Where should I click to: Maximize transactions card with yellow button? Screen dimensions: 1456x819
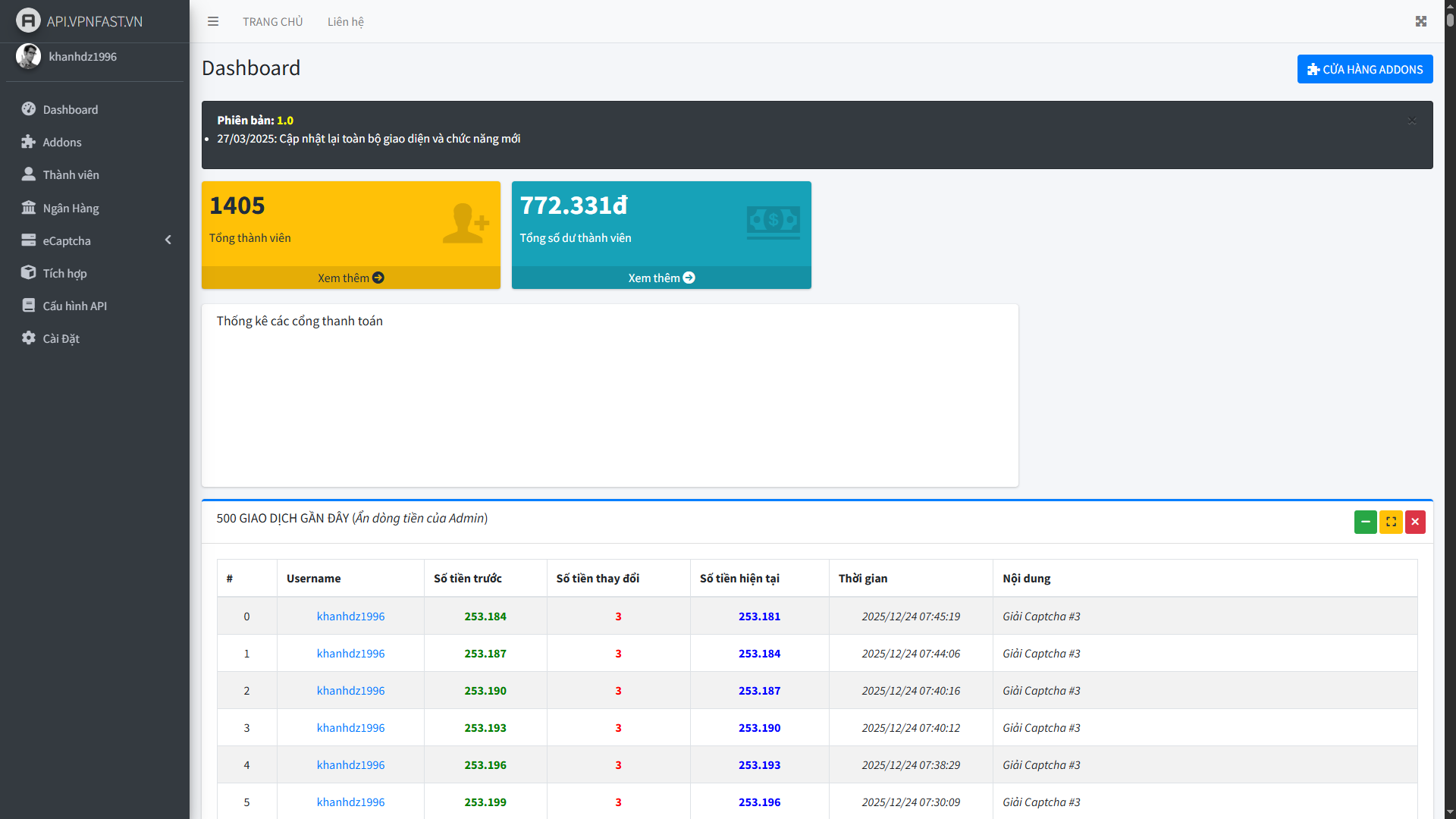[x=1391, y=522]
